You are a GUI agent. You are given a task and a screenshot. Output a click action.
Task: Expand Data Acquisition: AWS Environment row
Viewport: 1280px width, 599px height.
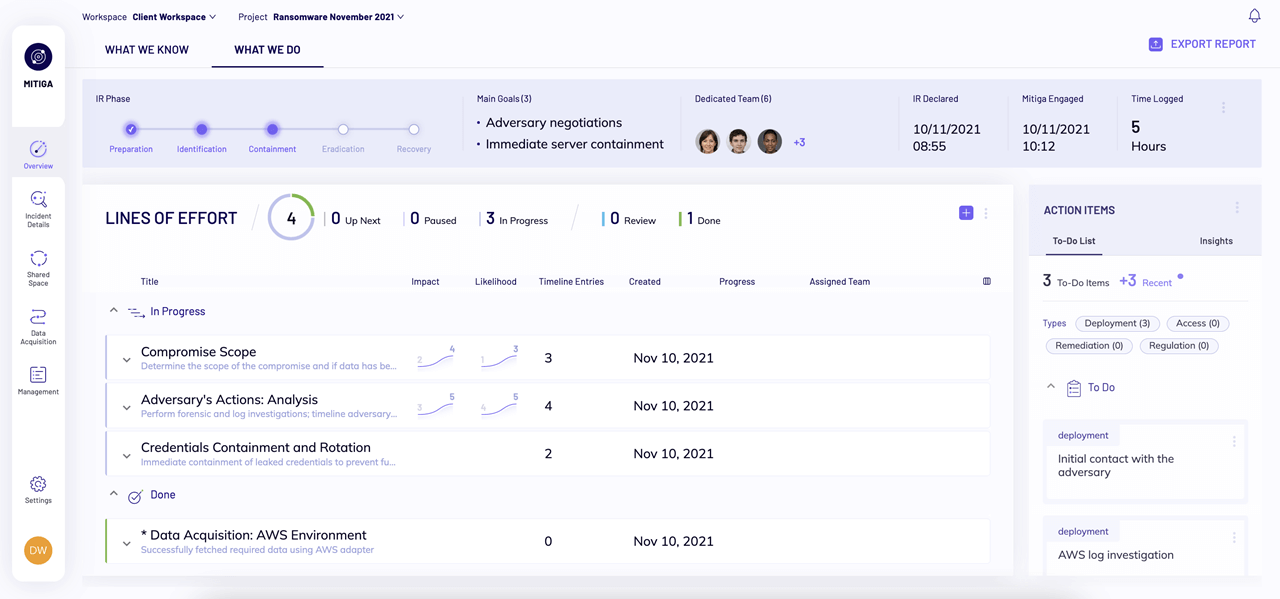pos(127,544)
